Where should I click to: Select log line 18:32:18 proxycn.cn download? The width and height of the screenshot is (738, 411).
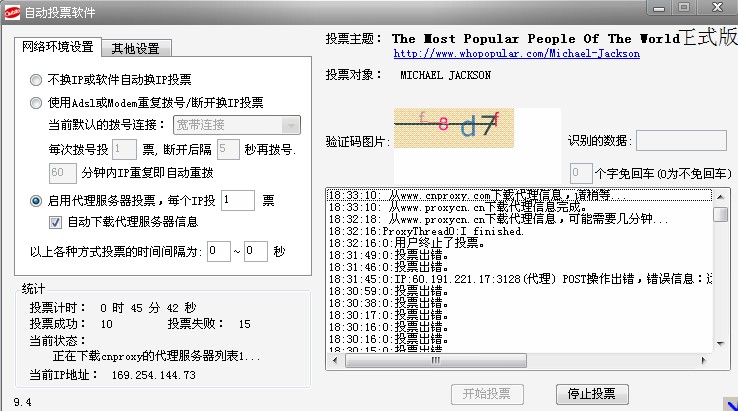519,219
